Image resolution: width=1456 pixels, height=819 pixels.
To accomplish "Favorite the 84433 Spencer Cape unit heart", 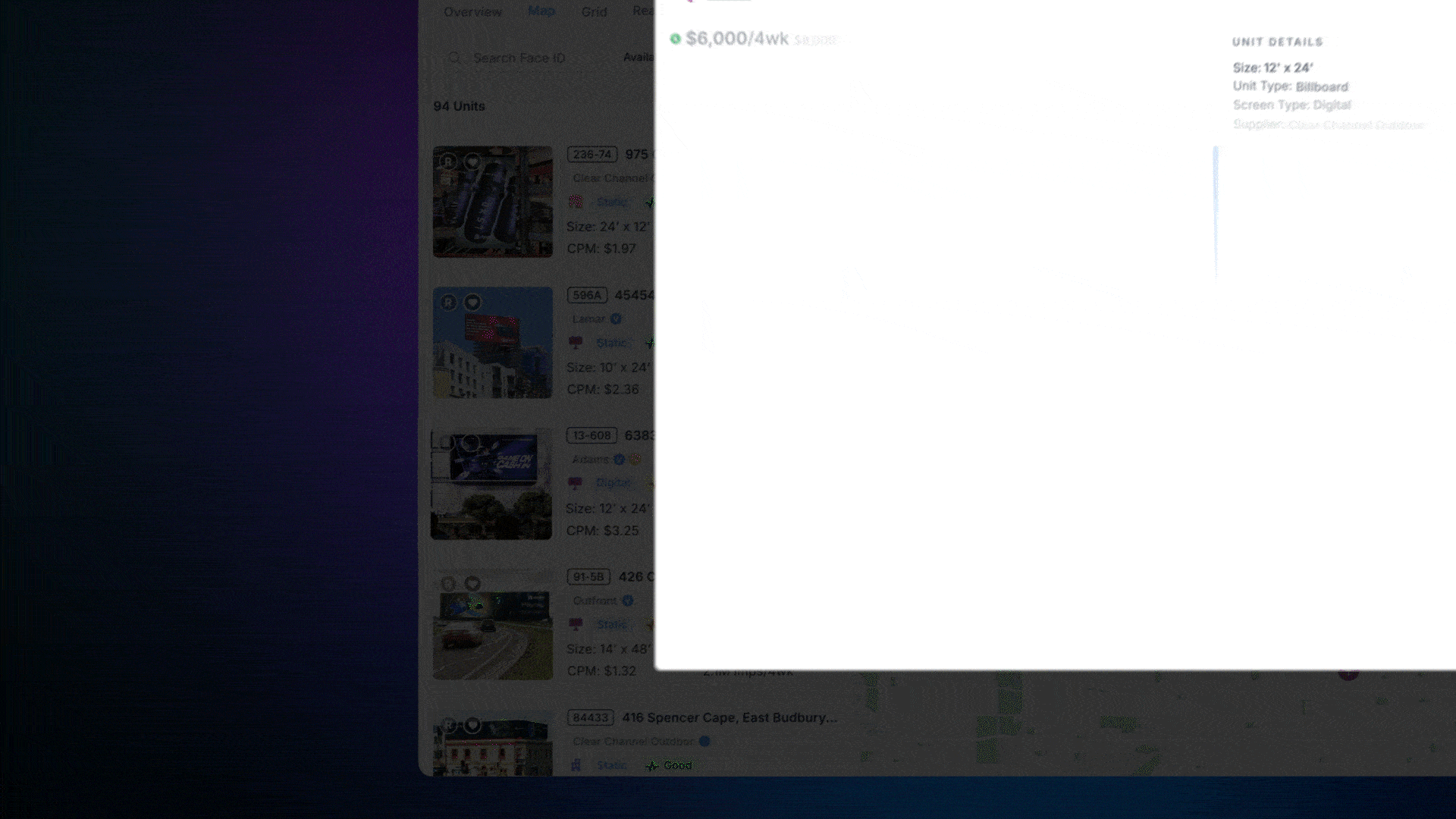I will point(472,725).
